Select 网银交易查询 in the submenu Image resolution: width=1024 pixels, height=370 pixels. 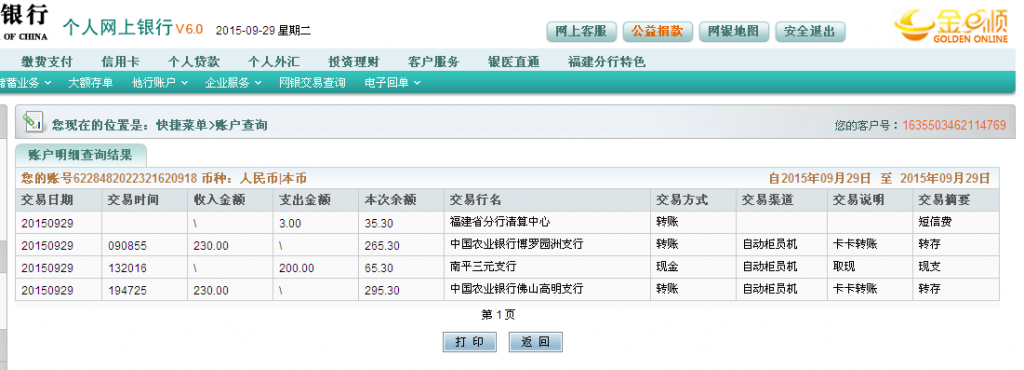[312, 83]
